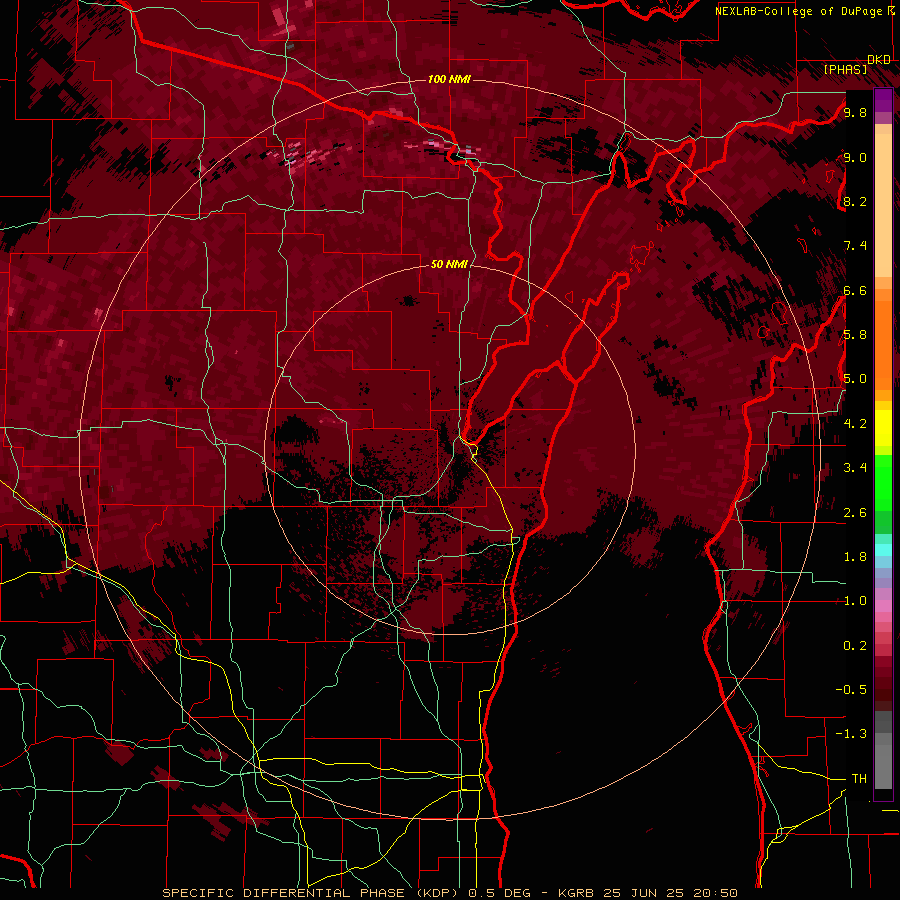This screenshot has width=900, height=900.
Task: Pick the purple top color of the scale
Action: pyautogui.click(x=883, y=100)
